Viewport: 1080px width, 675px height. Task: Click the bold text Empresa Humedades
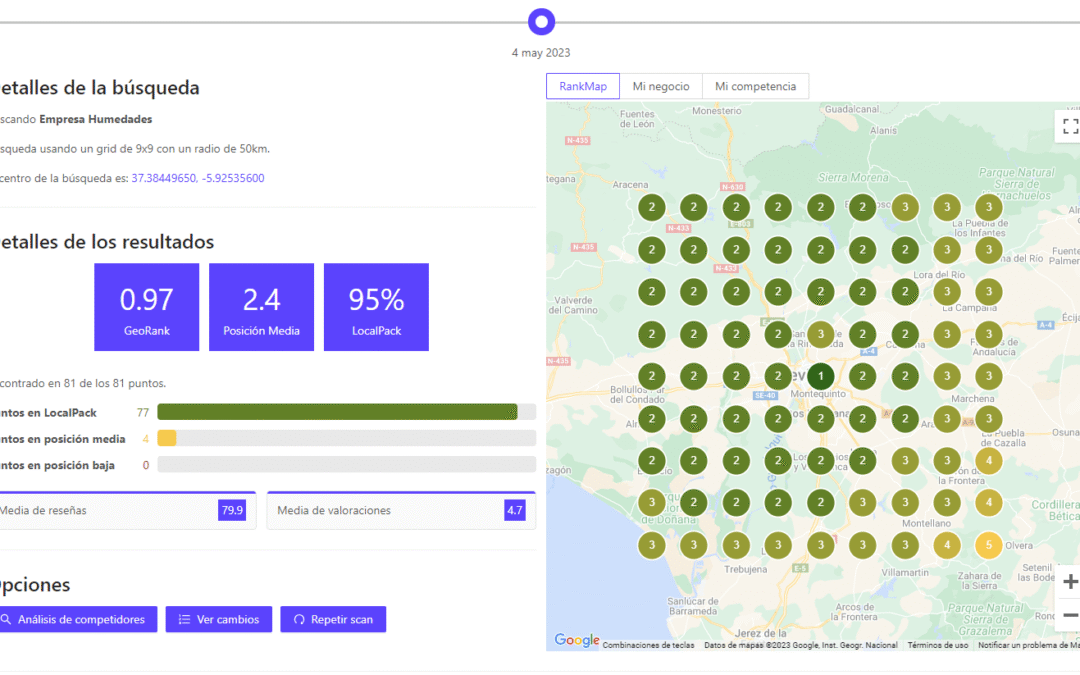96,119
